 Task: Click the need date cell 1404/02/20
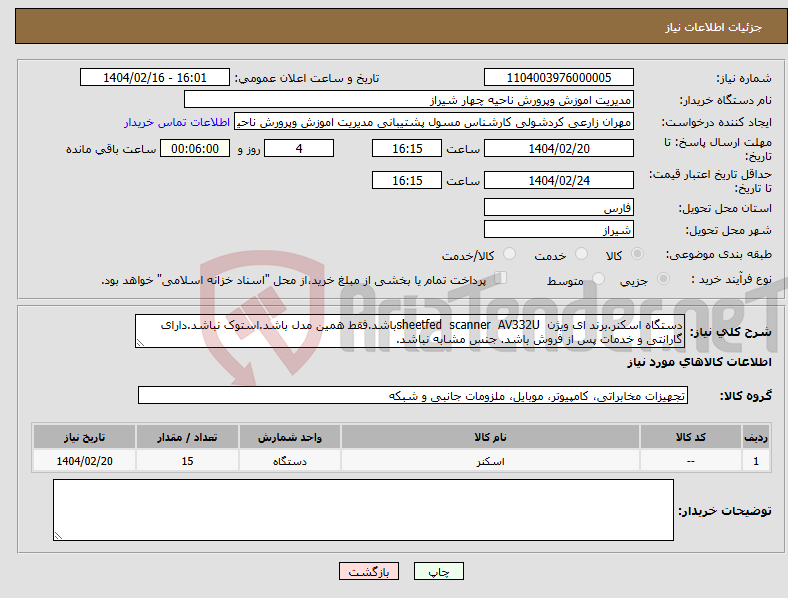click(84, 461)
